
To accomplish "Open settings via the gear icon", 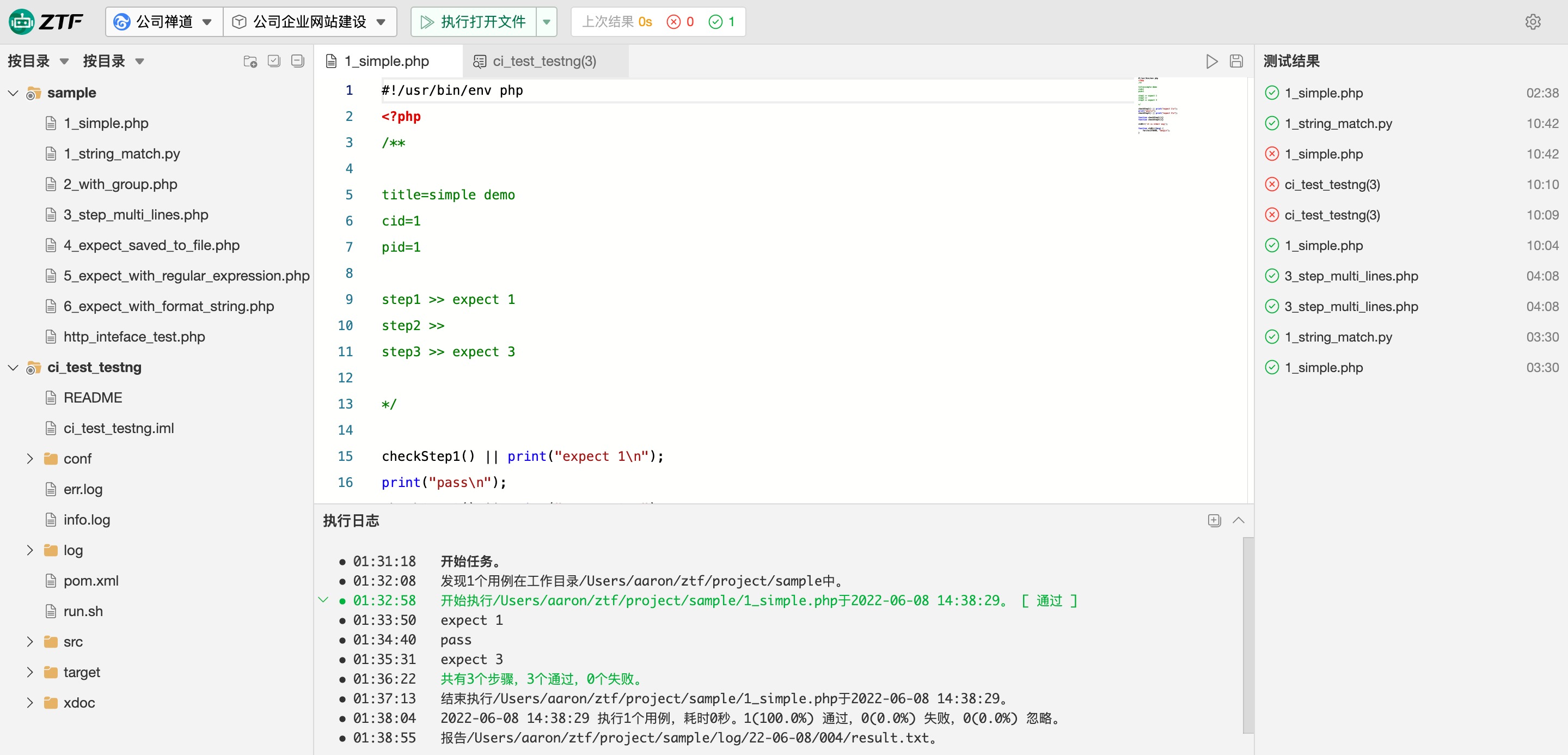I will pyautogui.click(x=1533, y=22).
